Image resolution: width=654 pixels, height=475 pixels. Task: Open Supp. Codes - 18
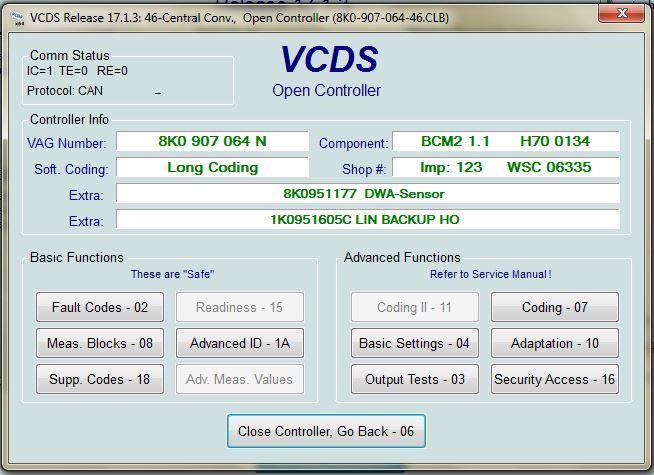point(100,379)
